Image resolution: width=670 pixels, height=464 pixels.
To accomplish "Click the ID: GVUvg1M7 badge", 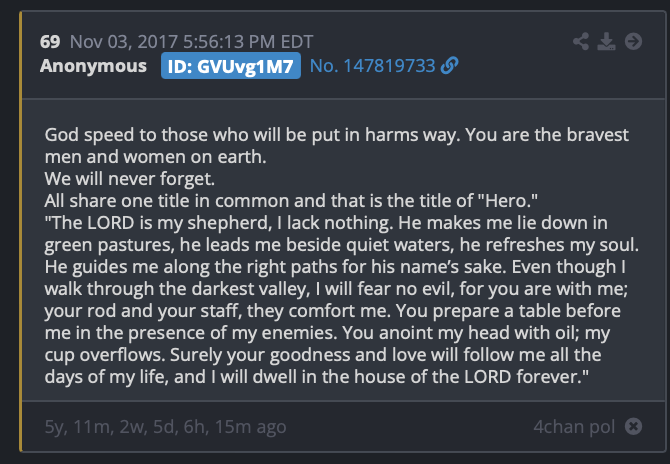I will point(230,66).
